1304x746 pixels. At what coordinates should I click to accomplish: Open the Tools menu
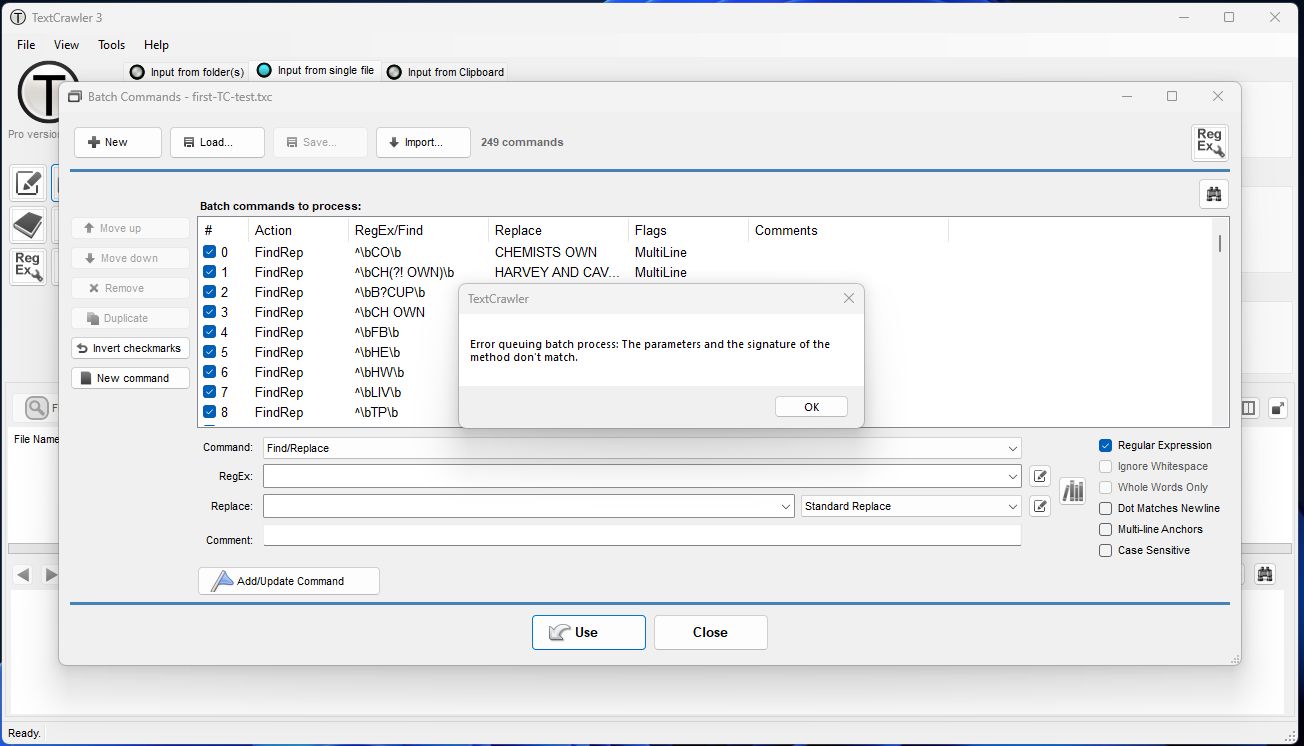(111, 45)
